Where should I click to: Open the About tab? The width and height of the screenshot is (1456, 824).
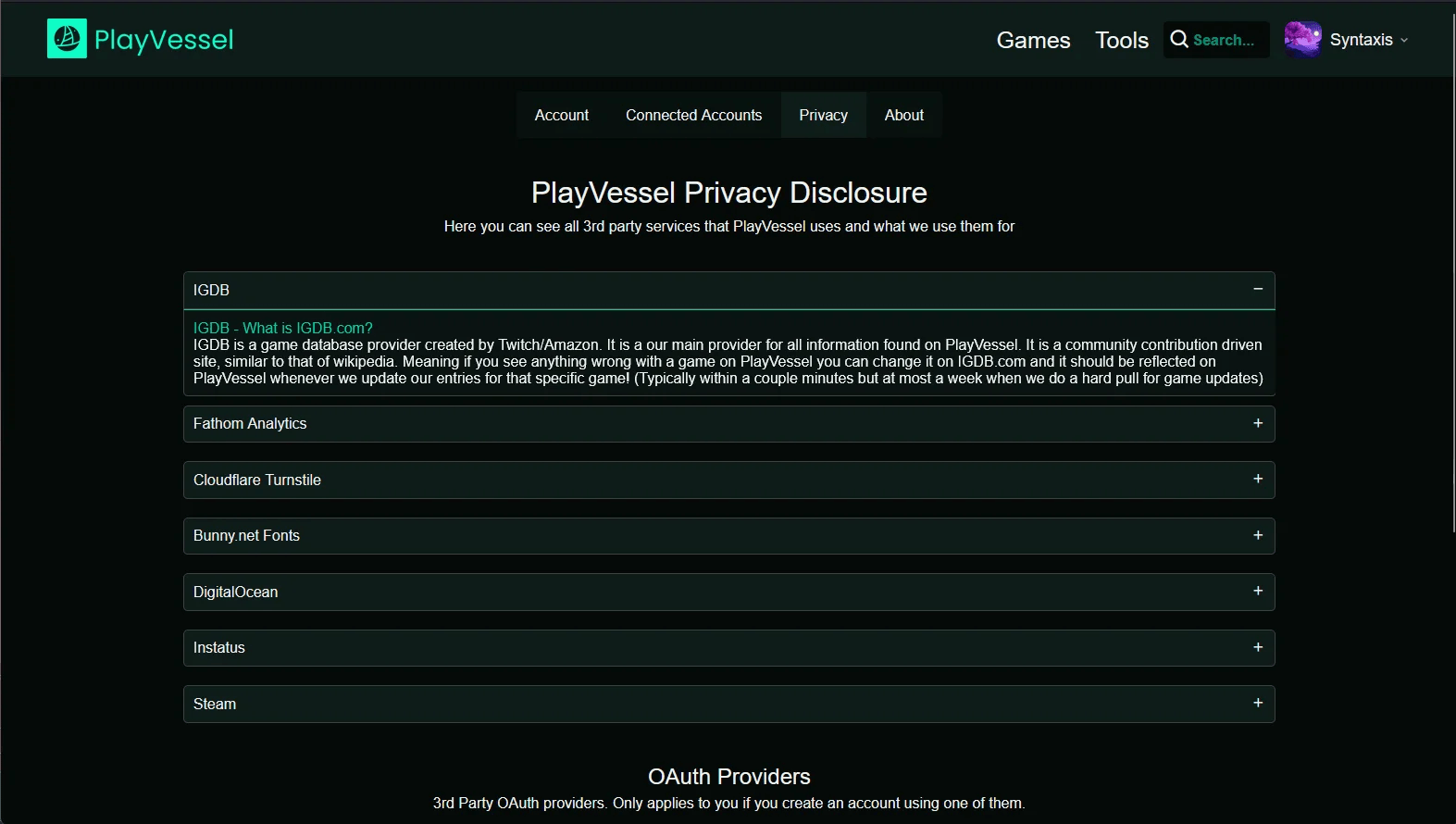(904, 115)
